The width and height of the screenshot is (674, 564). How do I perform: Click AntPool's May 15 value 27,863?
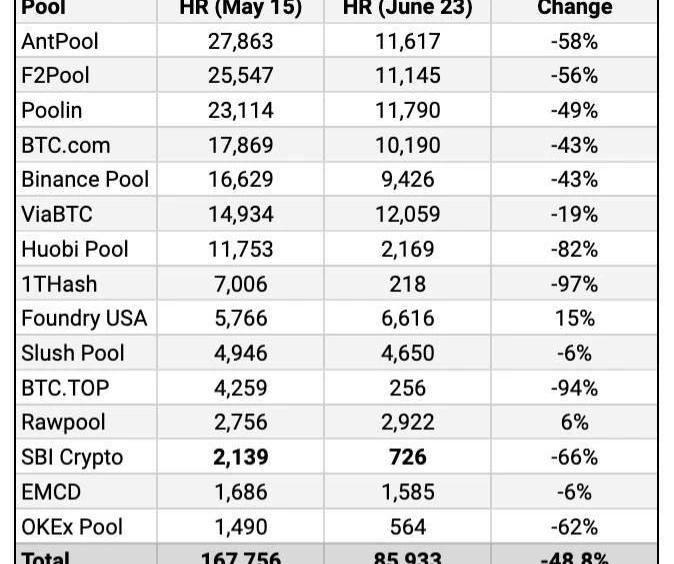pyautogui.click(x=240, y=41)
